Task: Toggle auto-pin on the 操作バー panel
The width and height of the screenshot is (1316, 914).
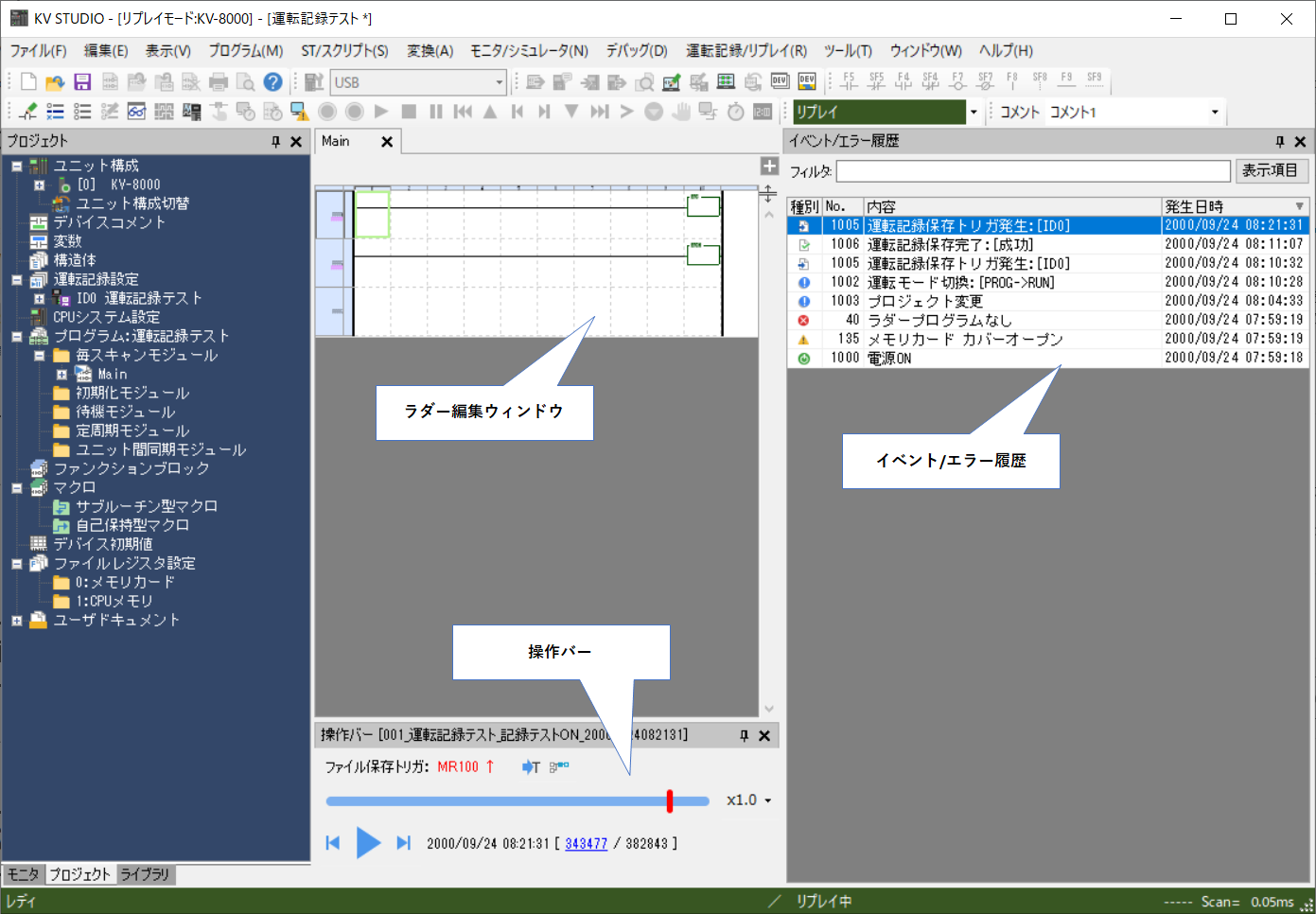Action: [x=744, y=734]
